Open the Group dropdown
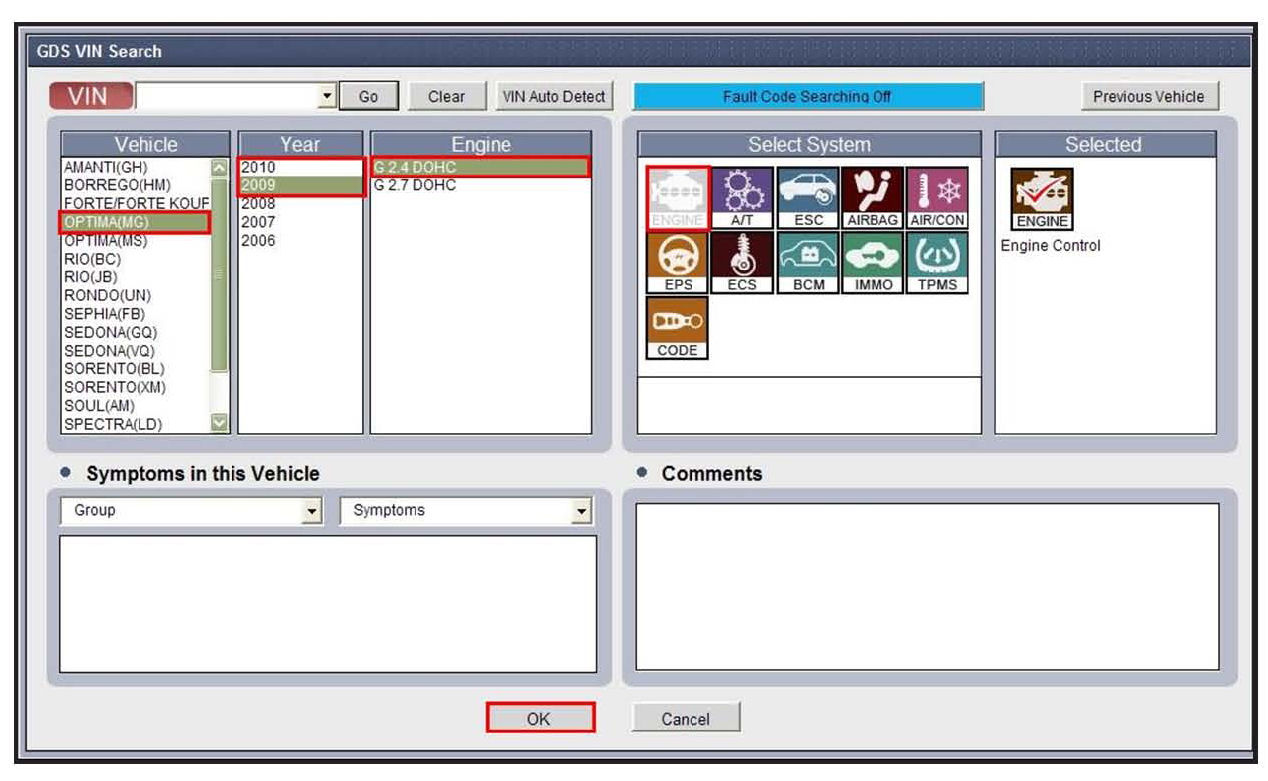Image resolution: width=1268 pixels, height=781 pixels. 312,511
